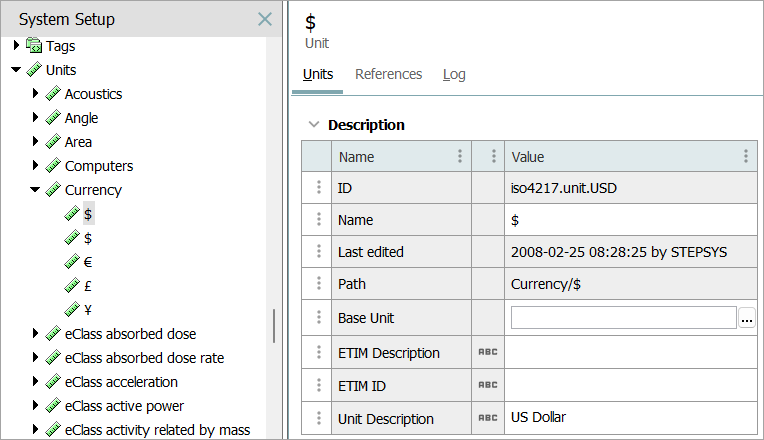Viewport: 764px width, 440px height.
Task: Expand the Angle tree node
Action: pos(35,118)
